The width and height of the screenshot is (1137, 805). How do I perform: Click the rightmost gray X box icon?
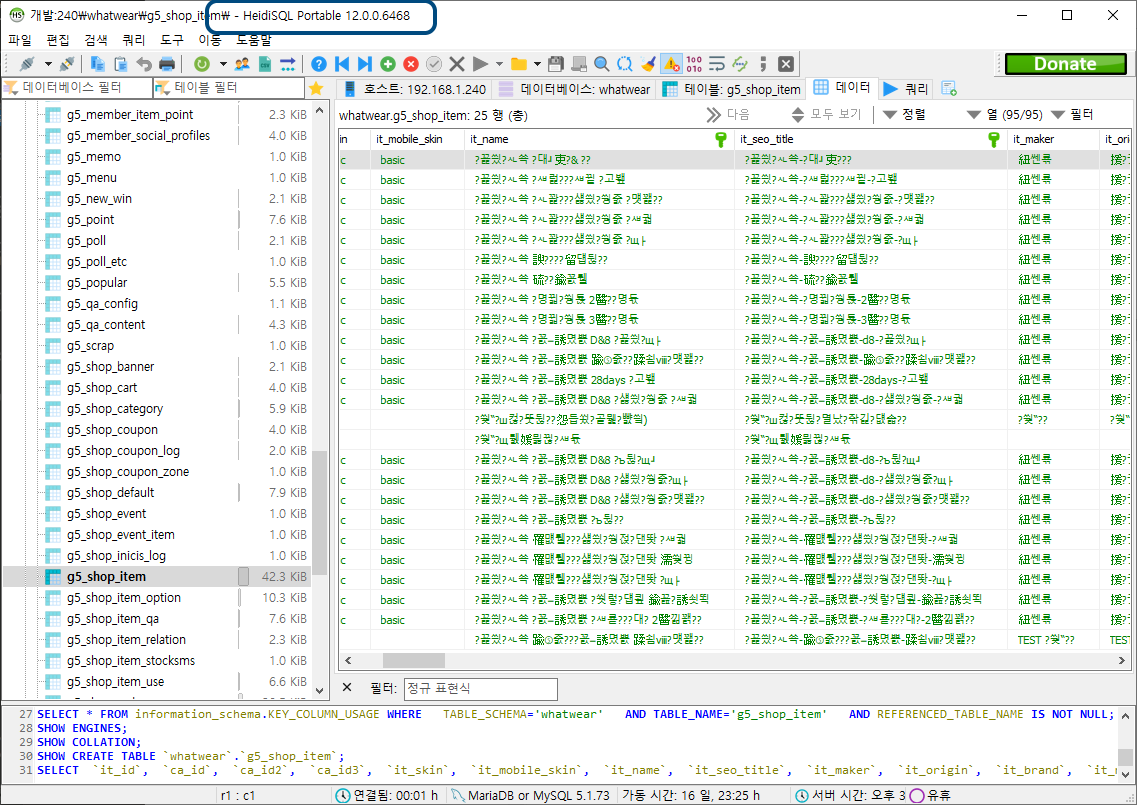point(785,64)
